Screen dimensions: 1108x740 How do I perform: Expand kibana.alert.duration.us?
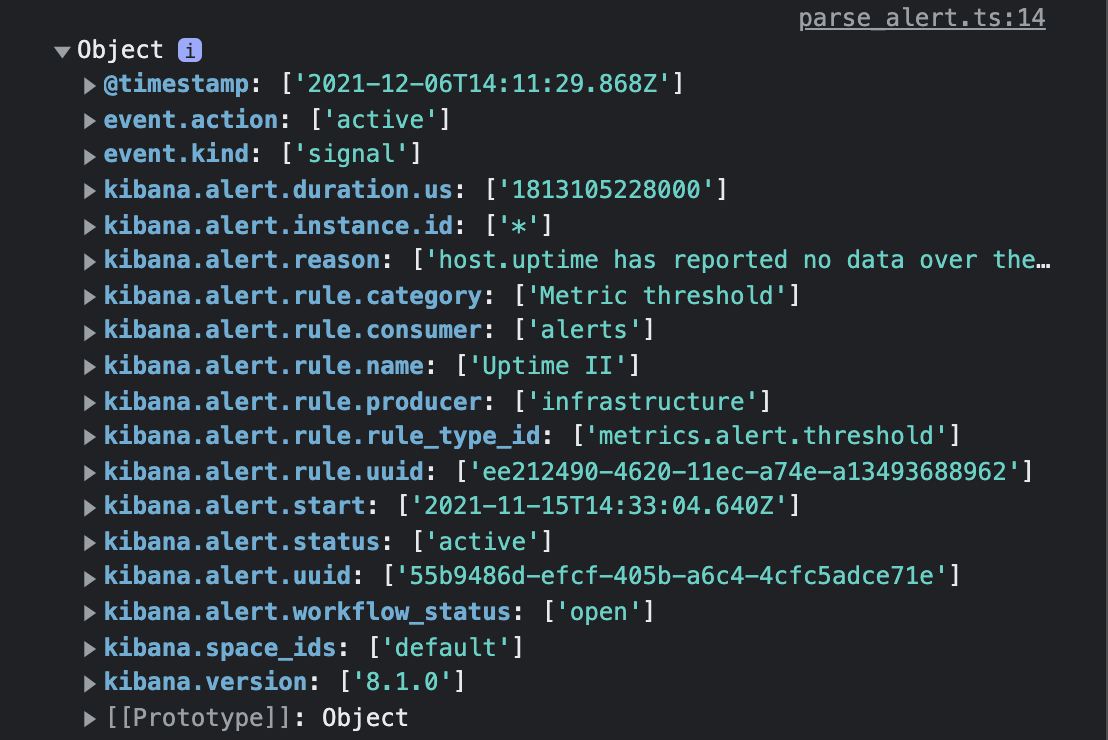[x=90, y=189]
